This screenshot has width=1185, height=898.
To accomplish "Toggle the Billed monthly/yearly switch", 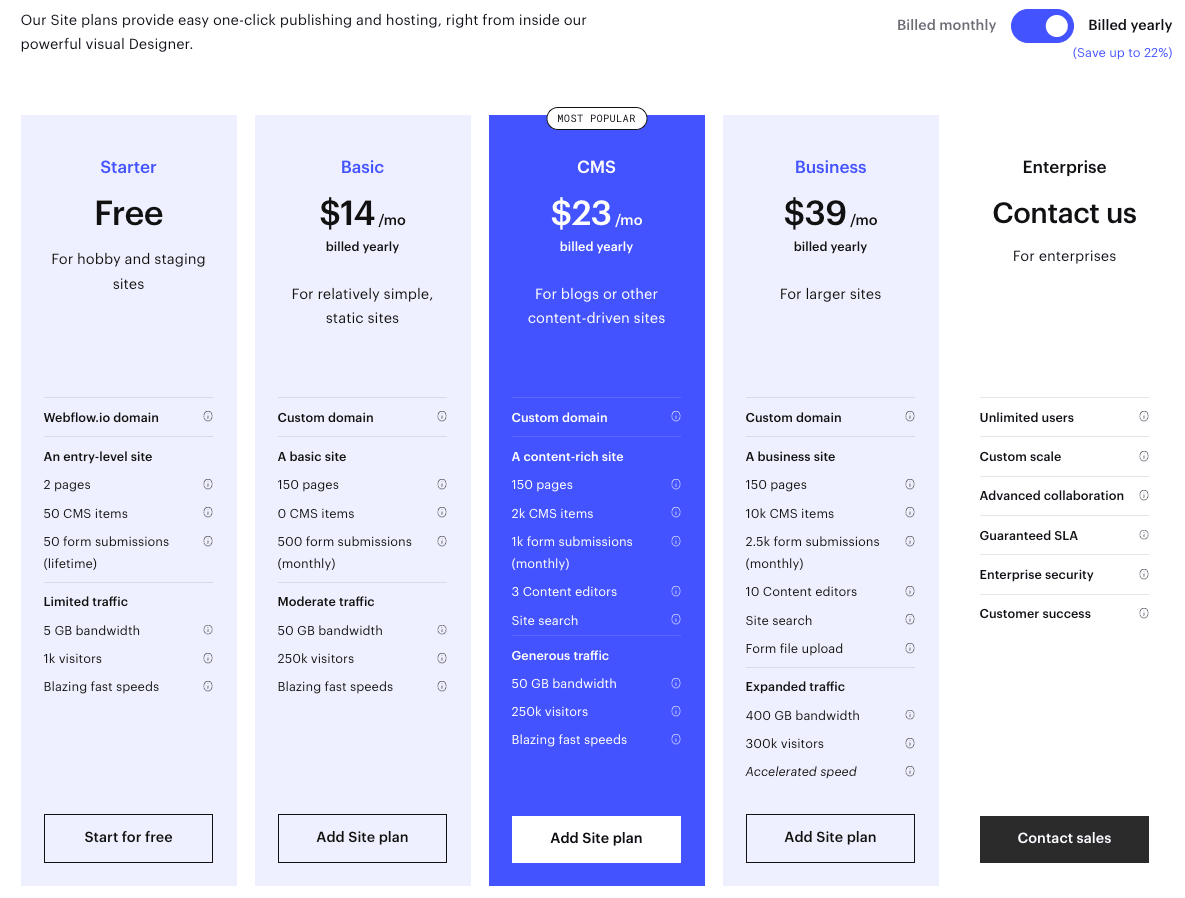I will click(x=1041, y=26).
